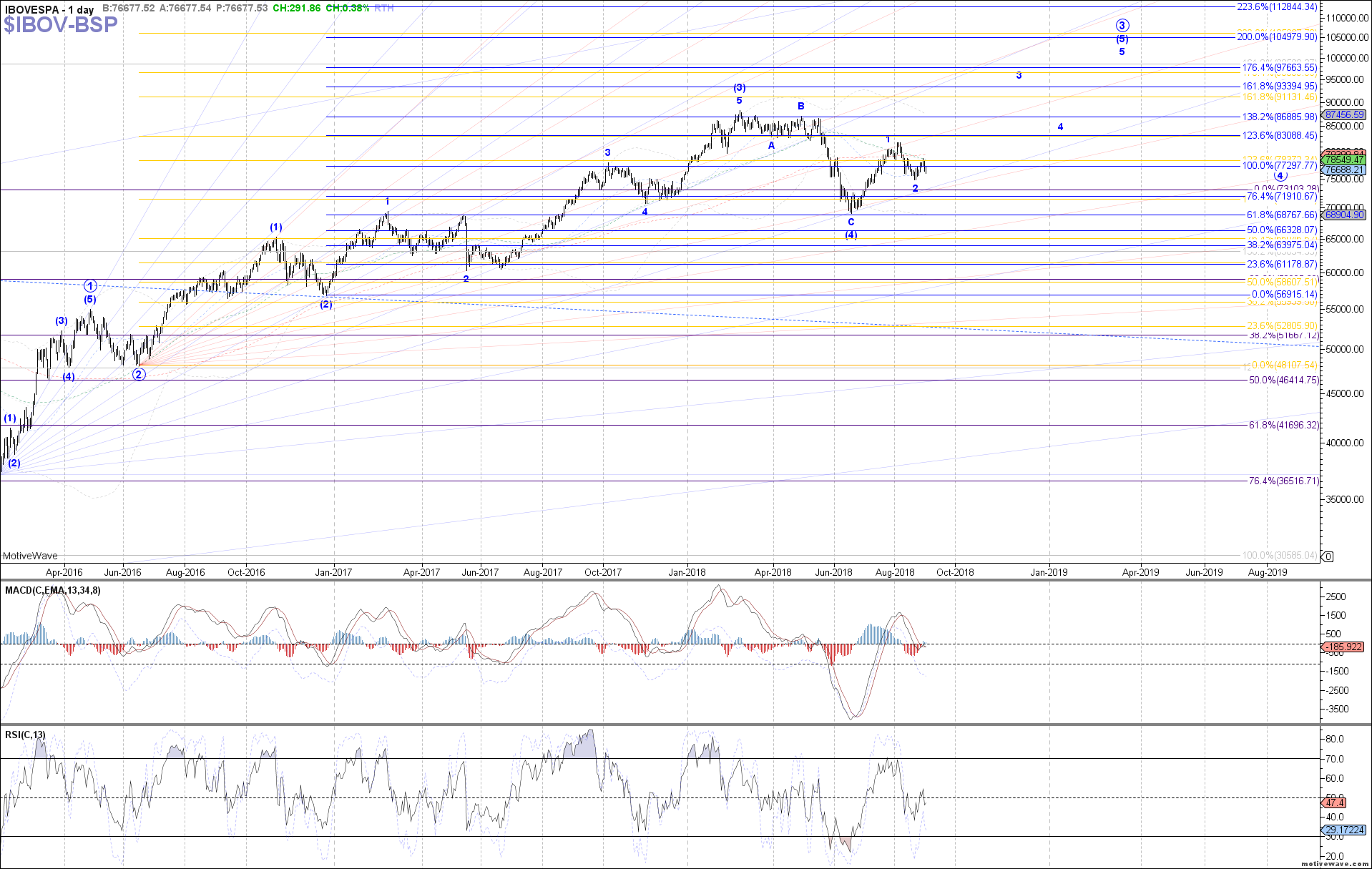Image resolution: width=1372 pixels, height=869 pixels.
Task: Click projected wave 3 label near 97663 line
Action: 1019,75
